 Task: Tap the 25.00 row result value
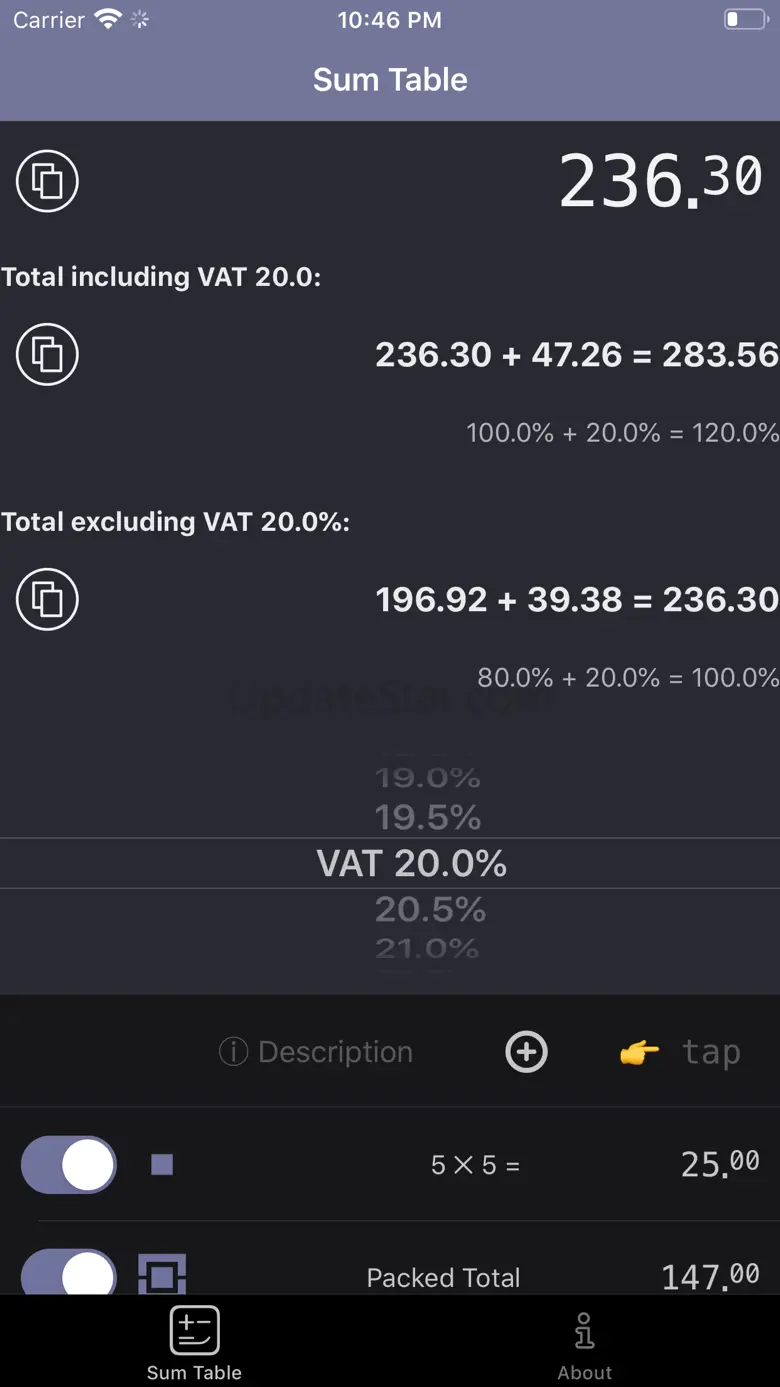click(720, 1165)
